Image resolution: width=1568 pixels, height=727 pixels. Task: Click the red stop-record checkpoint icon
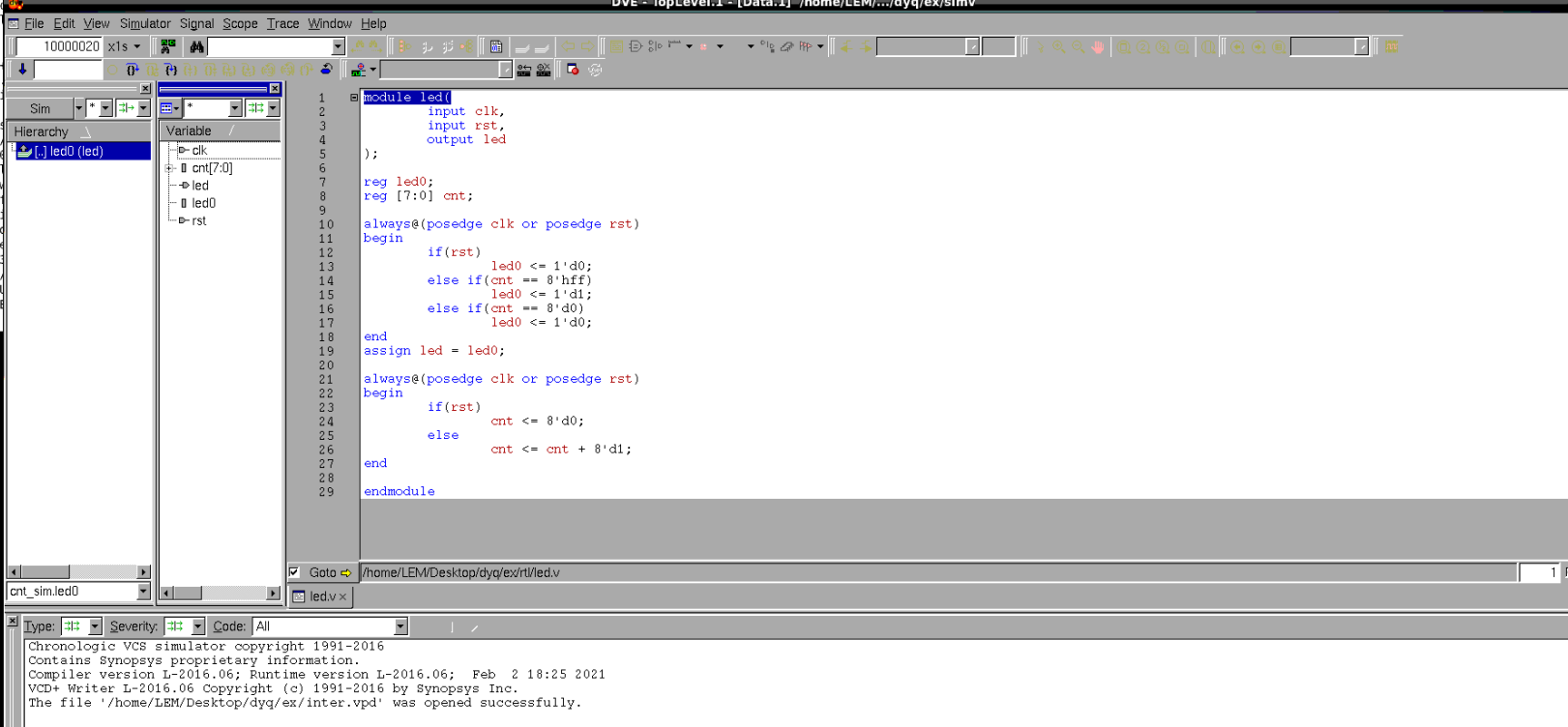click(573, 70)
